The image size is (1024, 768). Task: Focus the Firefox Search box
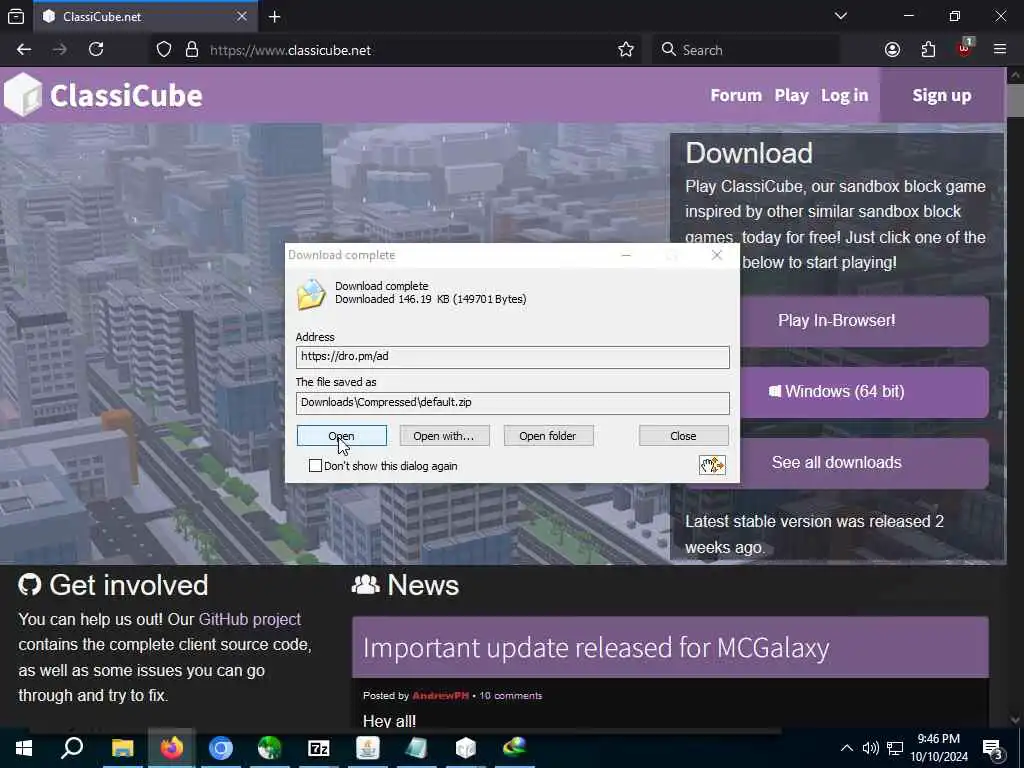tap(746, 50)
